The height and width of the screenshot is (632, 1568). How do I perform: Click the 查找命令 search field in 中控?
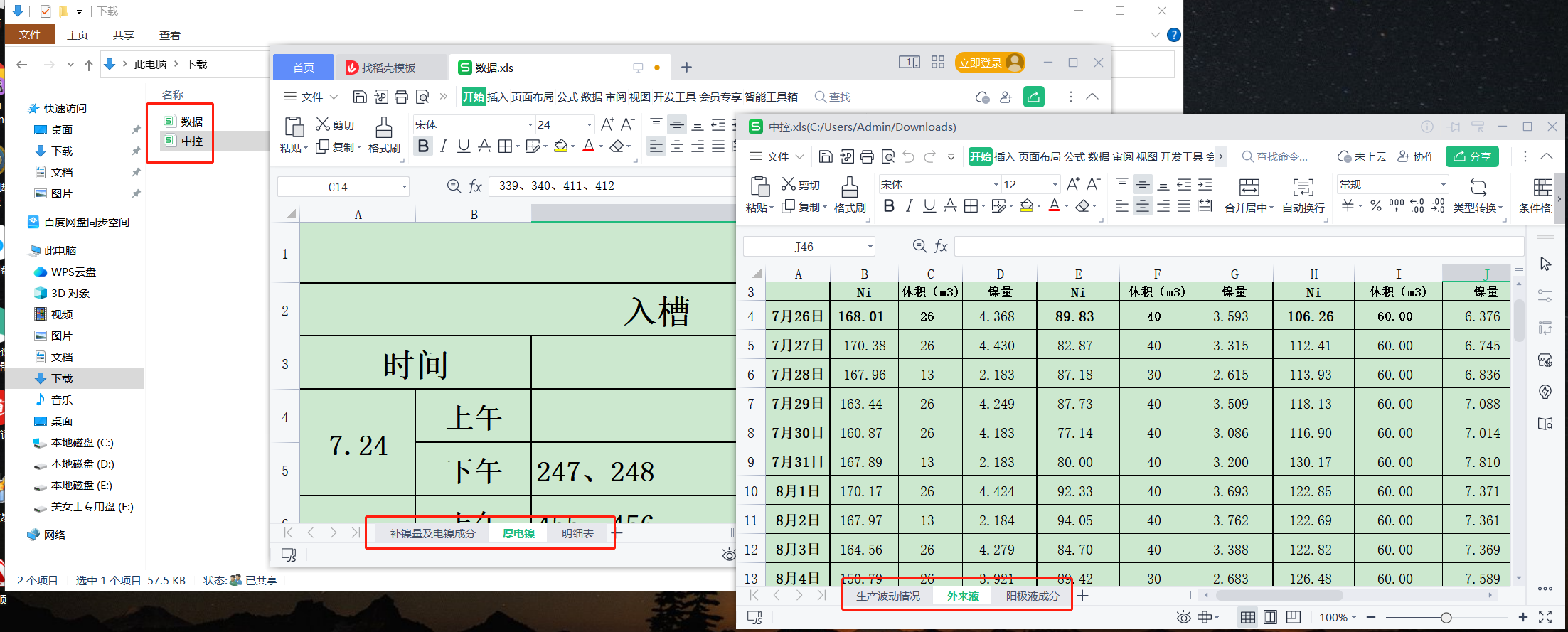click(x=1276, y=156)
